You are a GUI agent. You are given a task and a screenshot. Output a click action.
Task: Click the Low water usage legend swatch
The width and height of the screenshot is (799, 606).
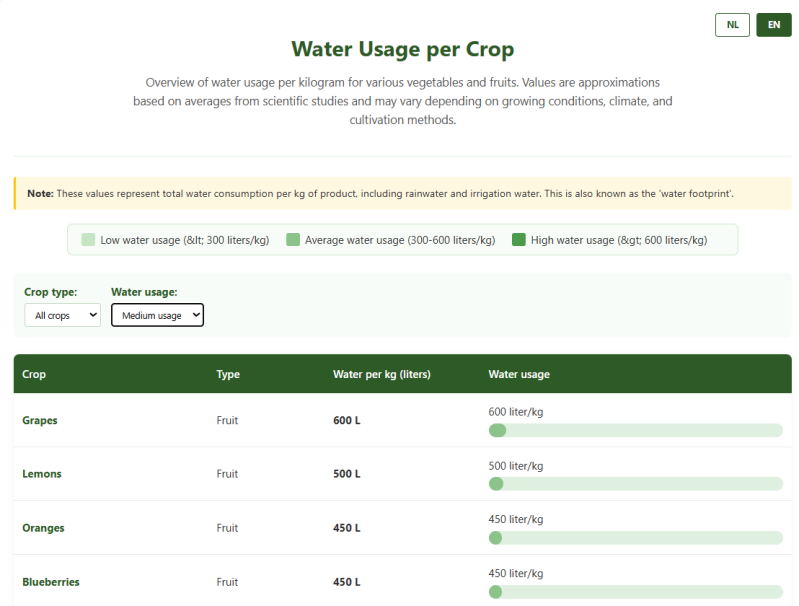point(88,240)
